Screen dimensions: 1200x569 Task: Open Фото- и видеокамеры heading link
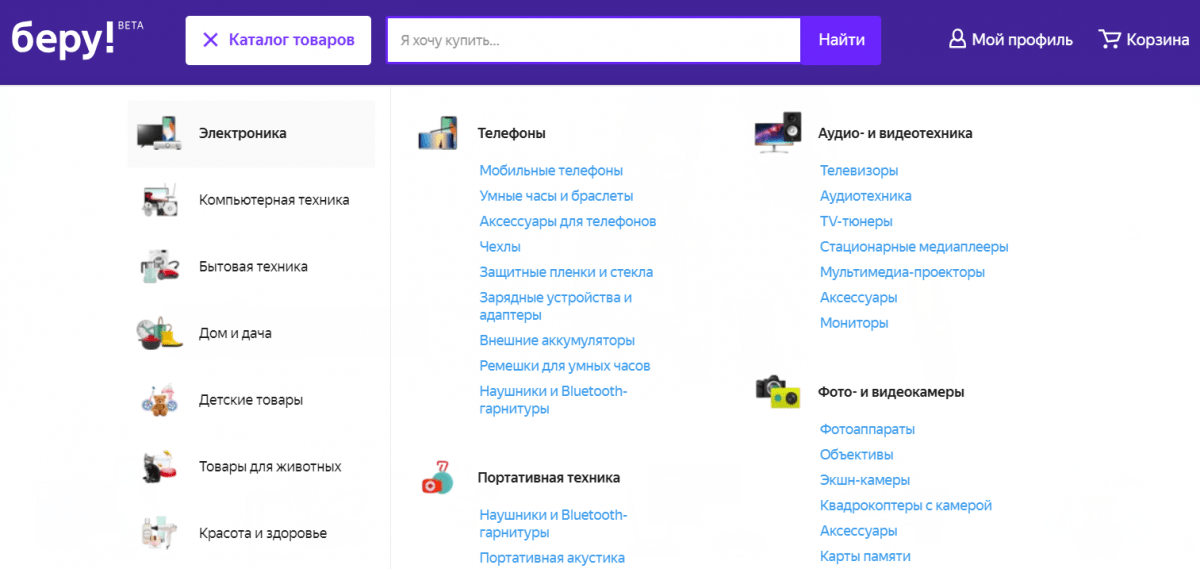point(891,392)
